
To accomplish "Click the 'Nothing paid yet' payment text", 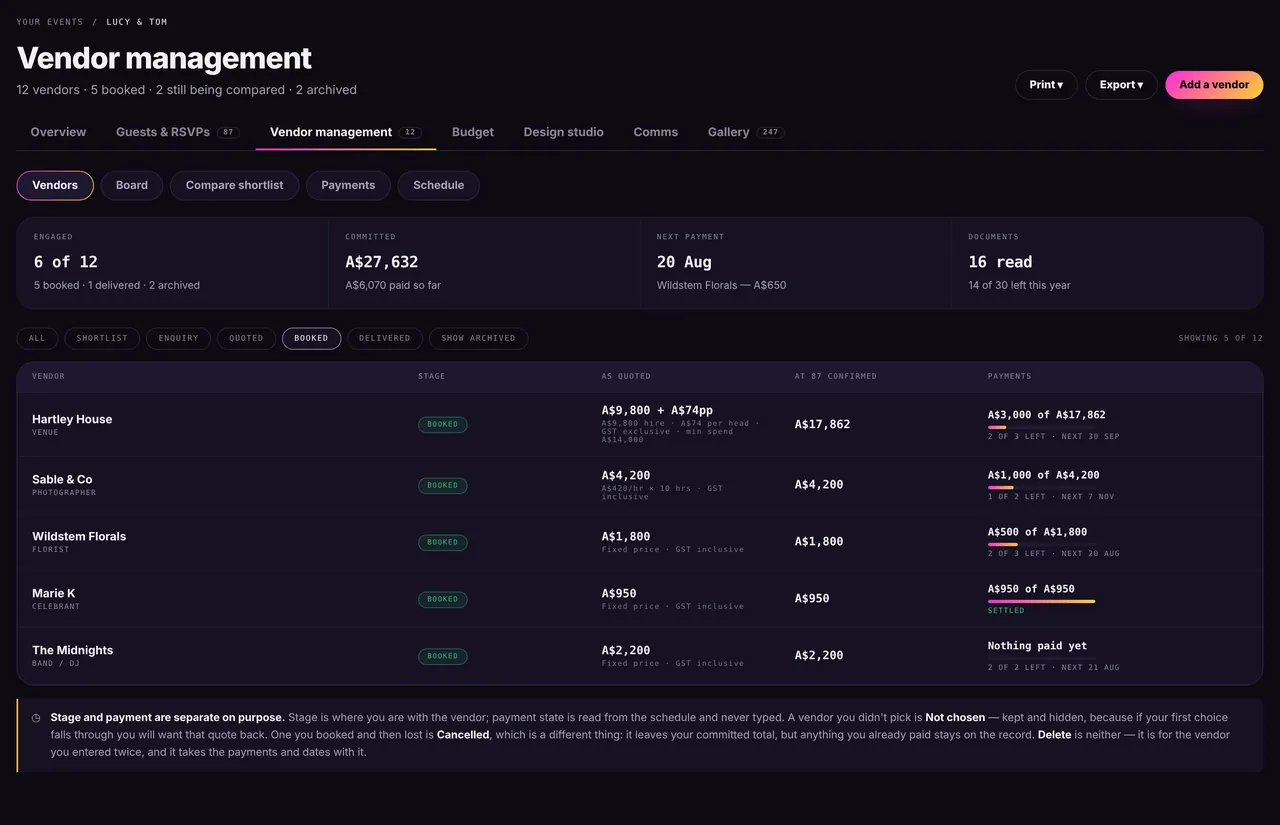I will [x=1037, y=646].
